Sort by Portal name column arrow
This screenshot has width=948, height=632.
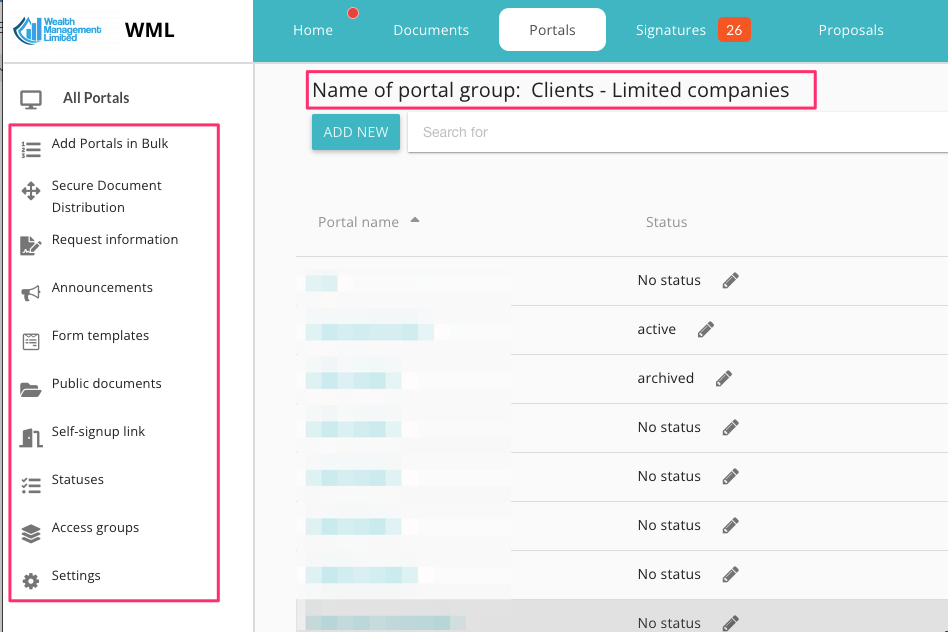point(415,220)
